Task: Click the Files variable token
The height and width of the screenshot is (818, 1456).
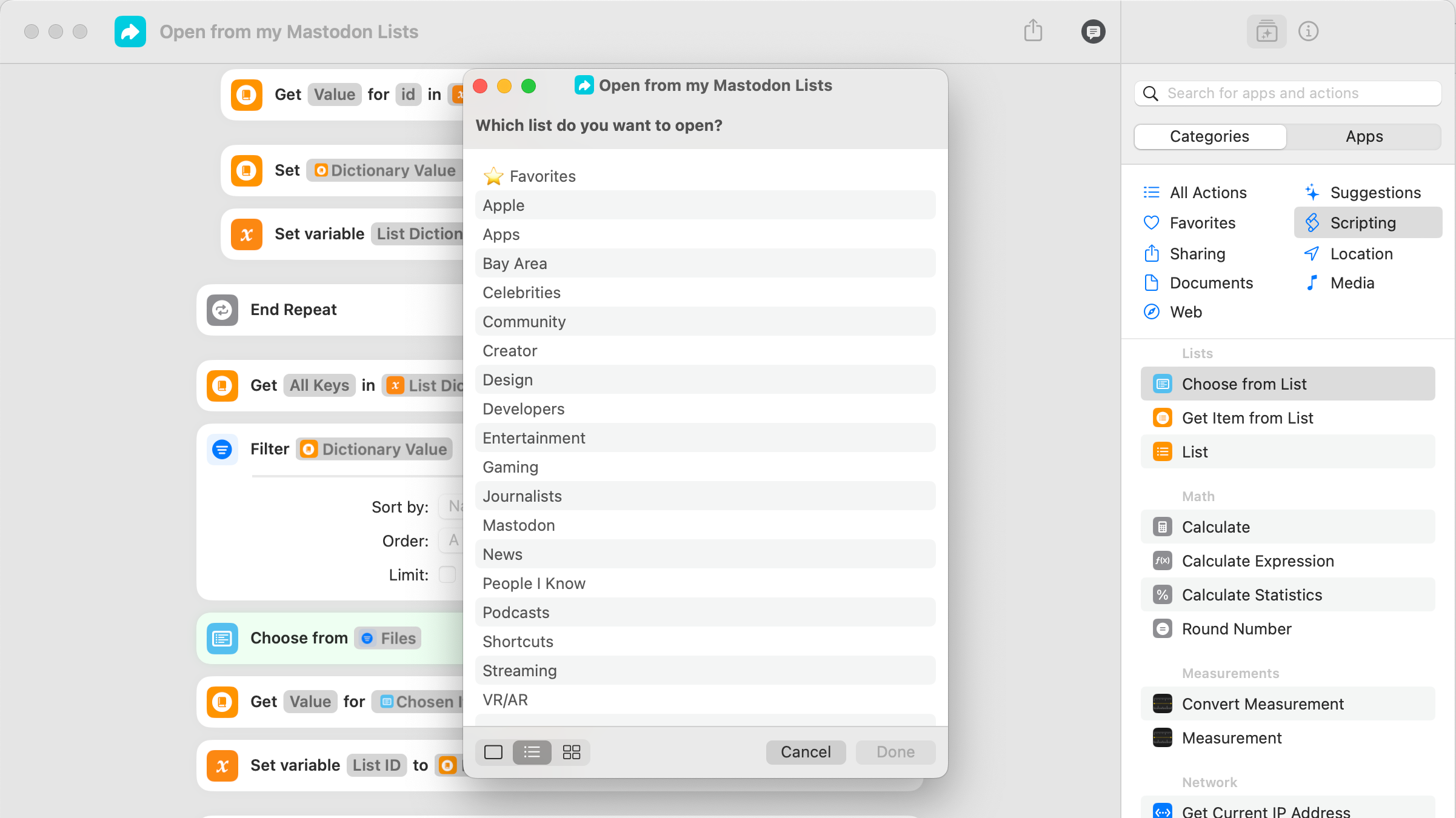Action: [388, 639]
